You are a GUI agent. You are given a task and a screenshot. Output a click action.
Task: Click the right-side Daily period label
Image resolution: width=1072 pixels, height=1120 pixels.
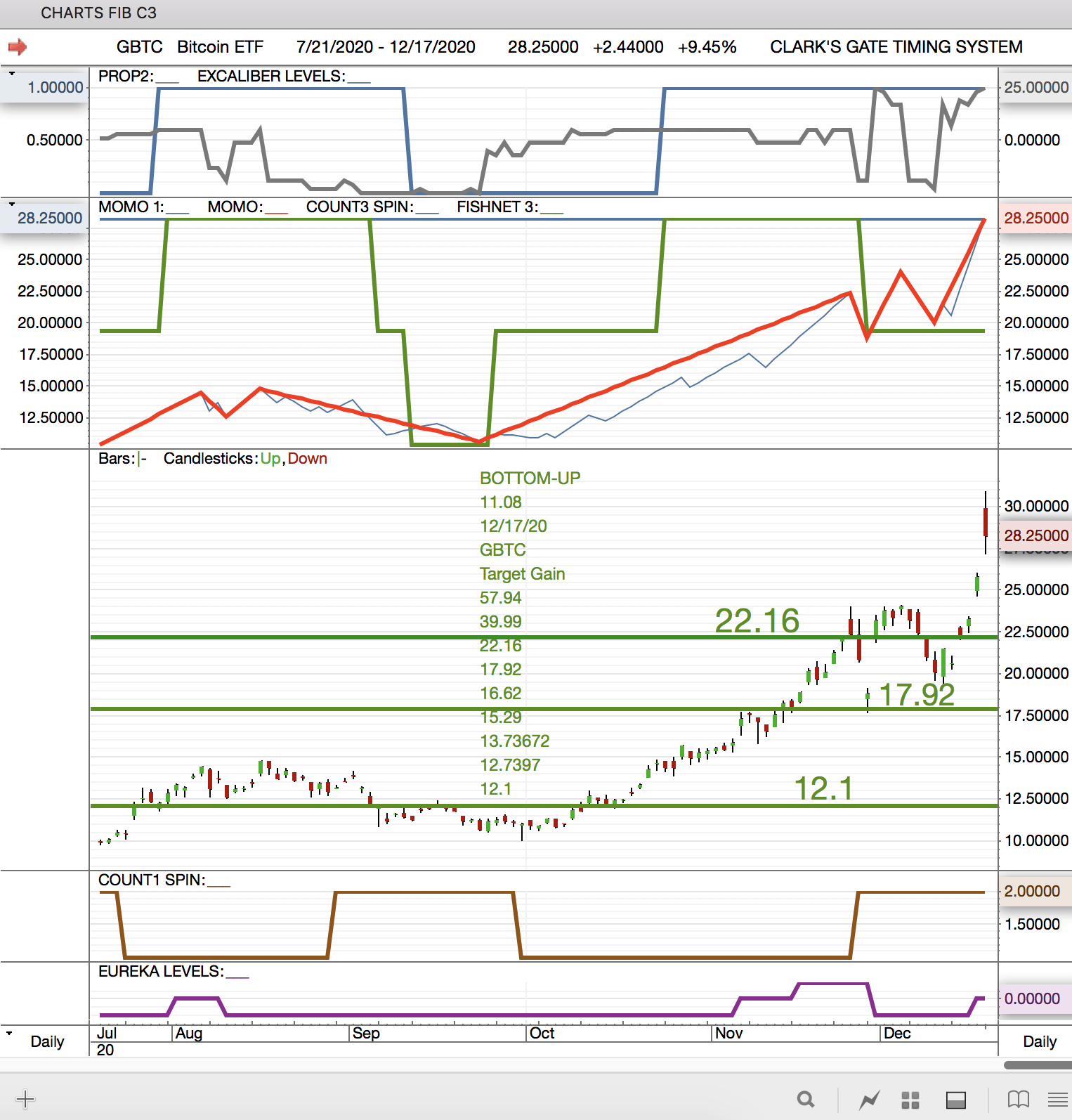[1040, 1041]
